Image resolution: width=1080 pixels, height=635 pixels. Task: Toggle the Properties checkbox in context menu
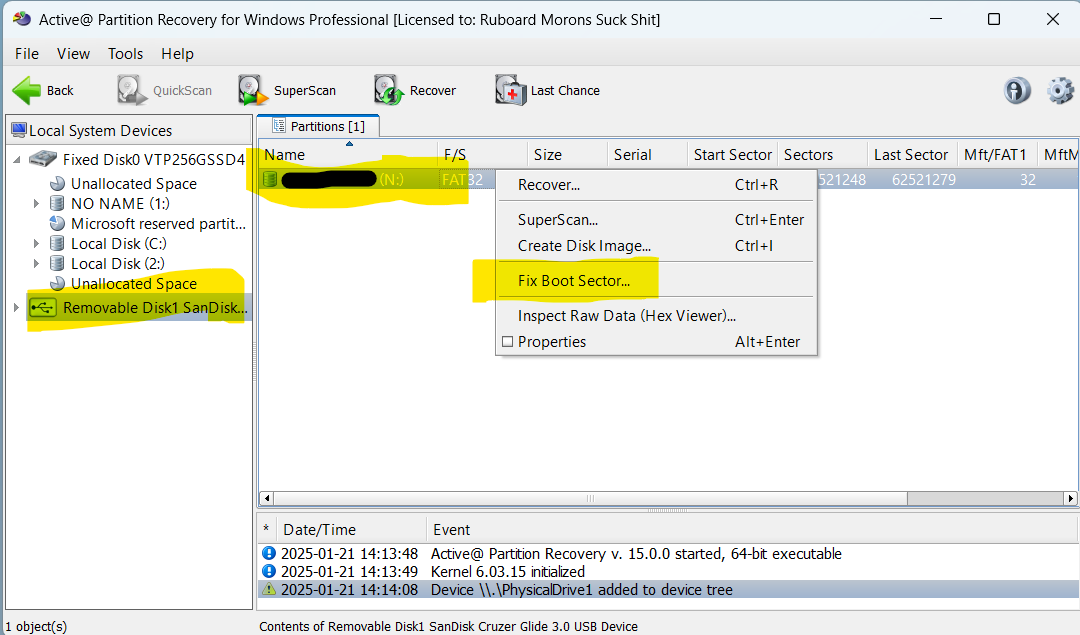click(x=508, y=342)
